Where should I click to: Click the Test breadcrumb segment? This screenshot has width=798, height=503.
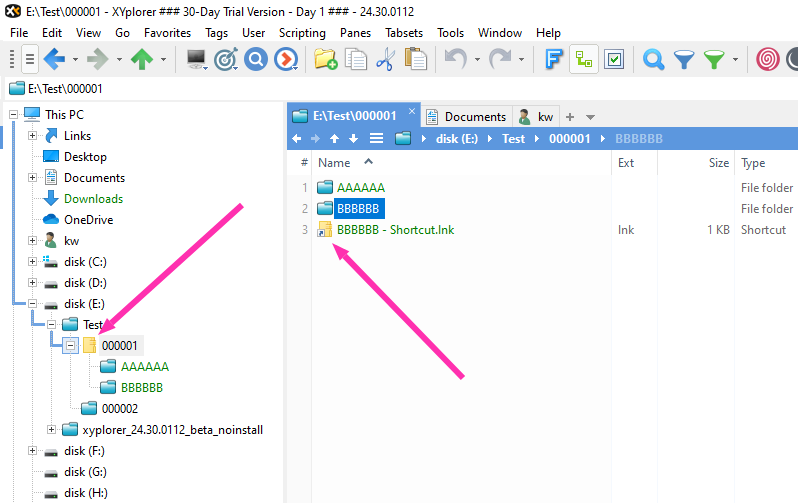pos(513,138)
